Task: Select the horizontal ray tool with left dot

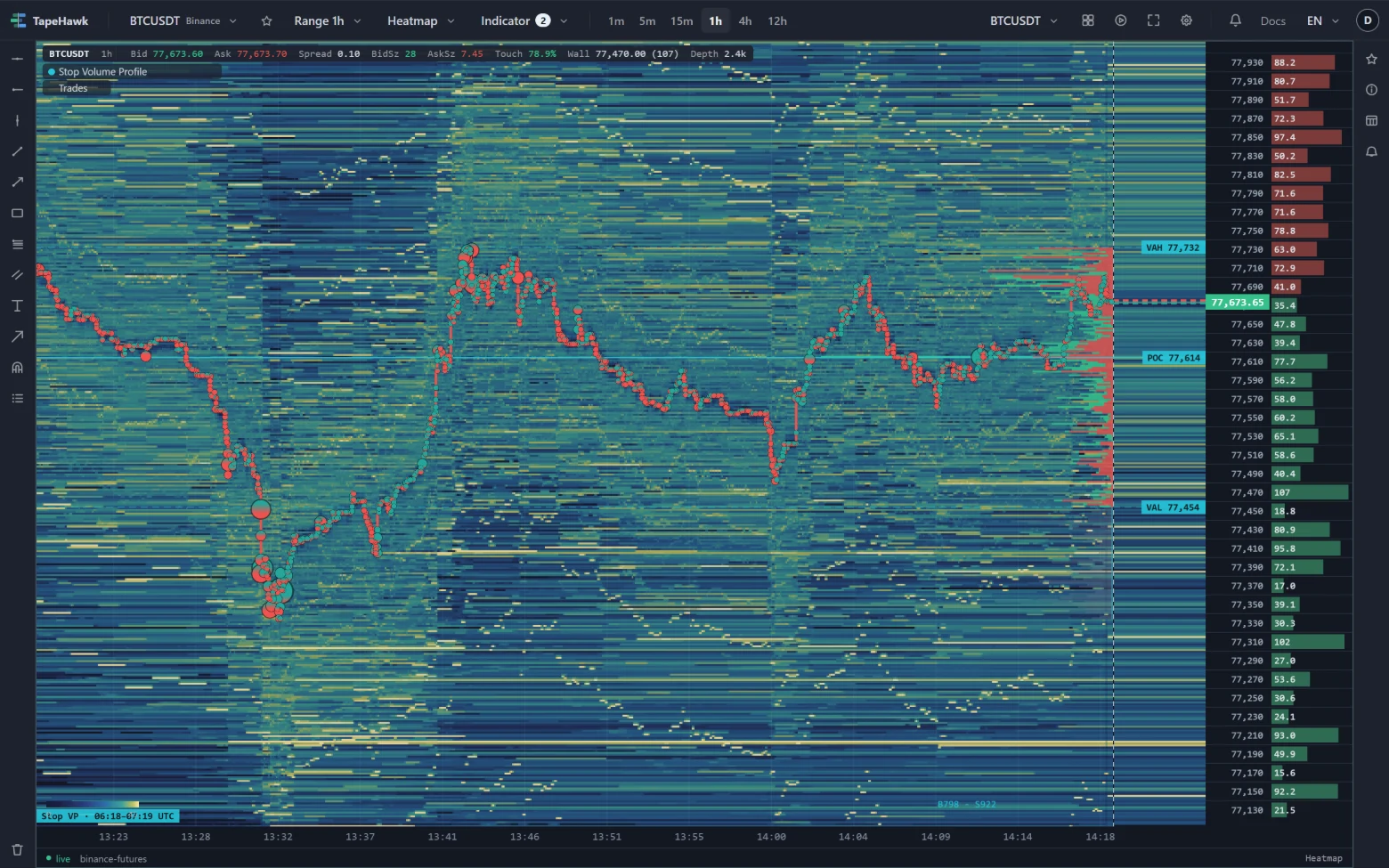Action: [x=17, y=90]
